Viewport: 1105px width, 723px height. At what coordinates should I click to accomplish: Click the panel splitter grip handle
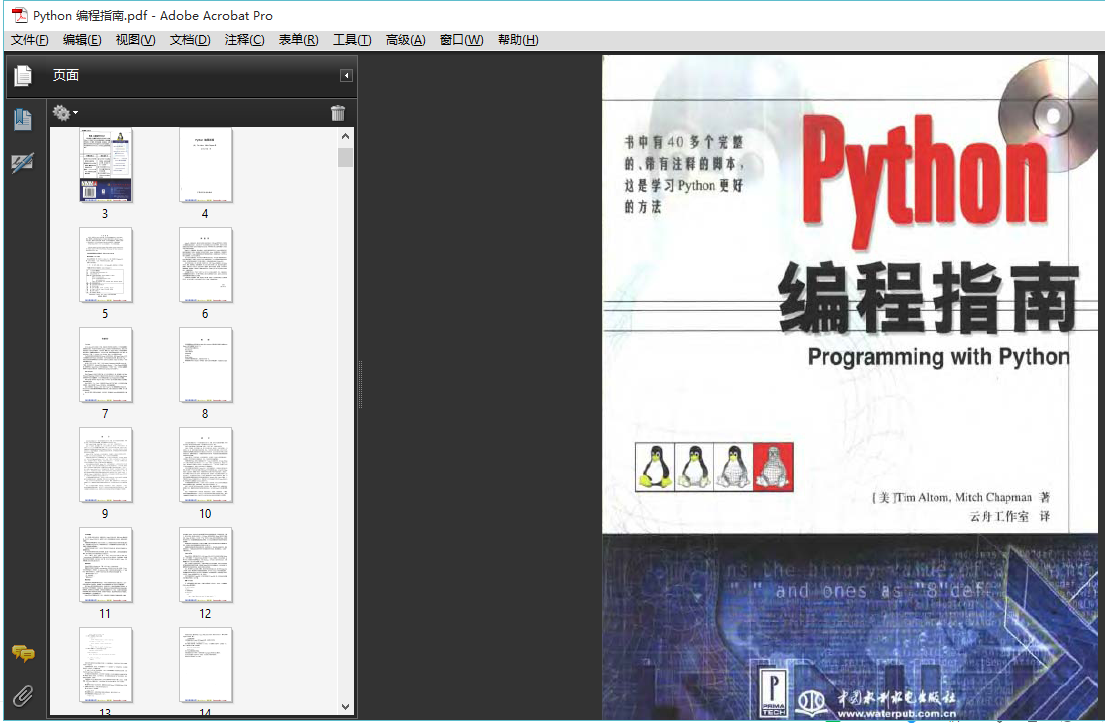pyautogui.click(x=360, y=385)
